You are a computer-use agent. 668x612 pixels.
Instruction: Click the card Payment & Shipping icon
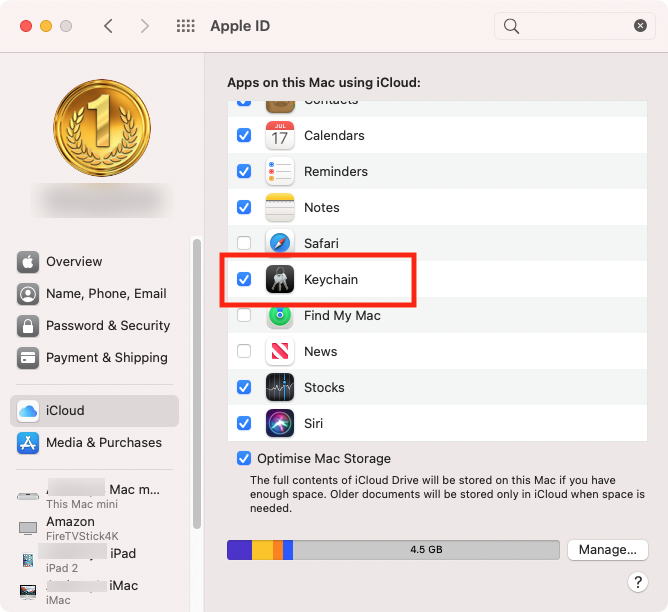point(28,357)
